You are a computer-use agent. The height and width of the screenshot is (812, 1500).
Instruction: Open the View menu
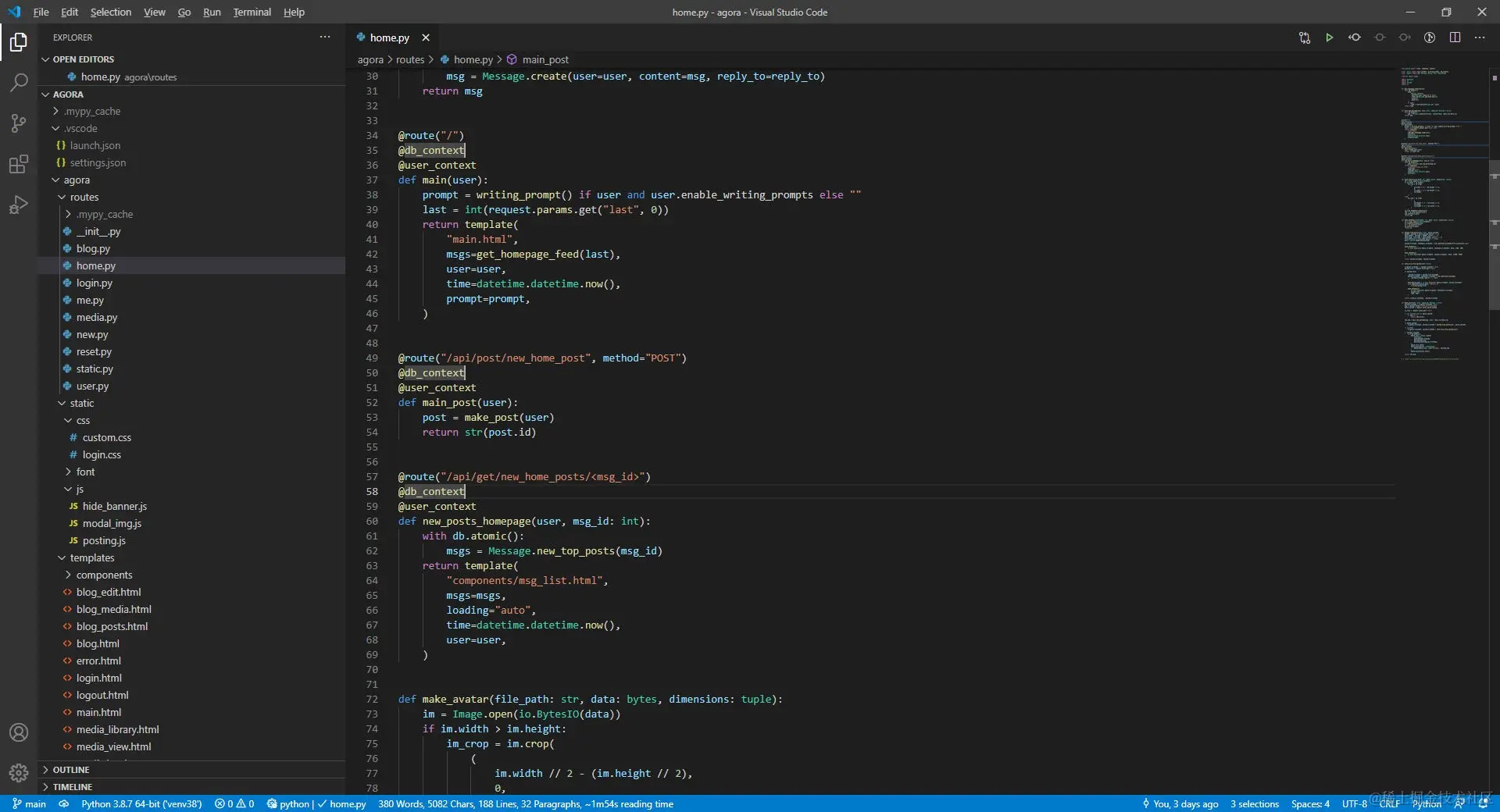click(155, 12)
